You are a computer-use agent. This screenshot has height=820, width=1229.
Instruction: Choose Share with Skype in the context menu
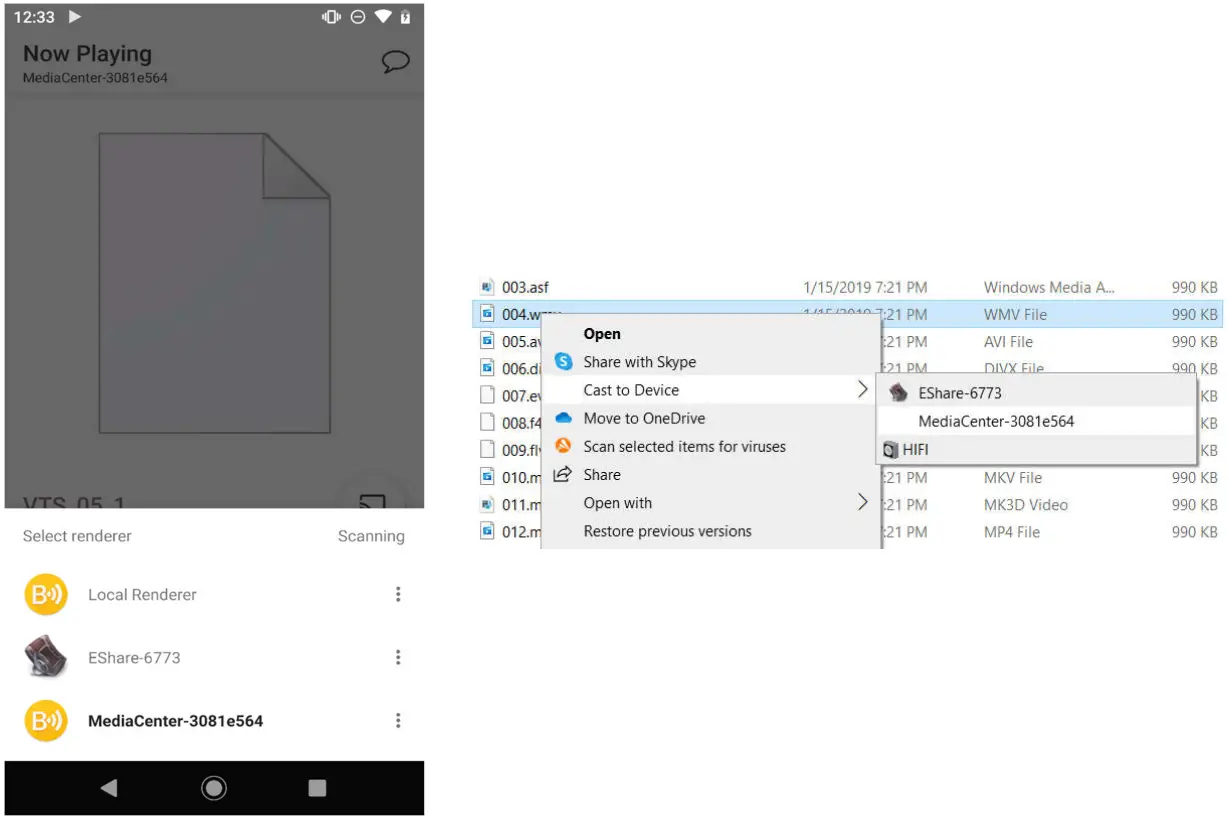(711, 362)
